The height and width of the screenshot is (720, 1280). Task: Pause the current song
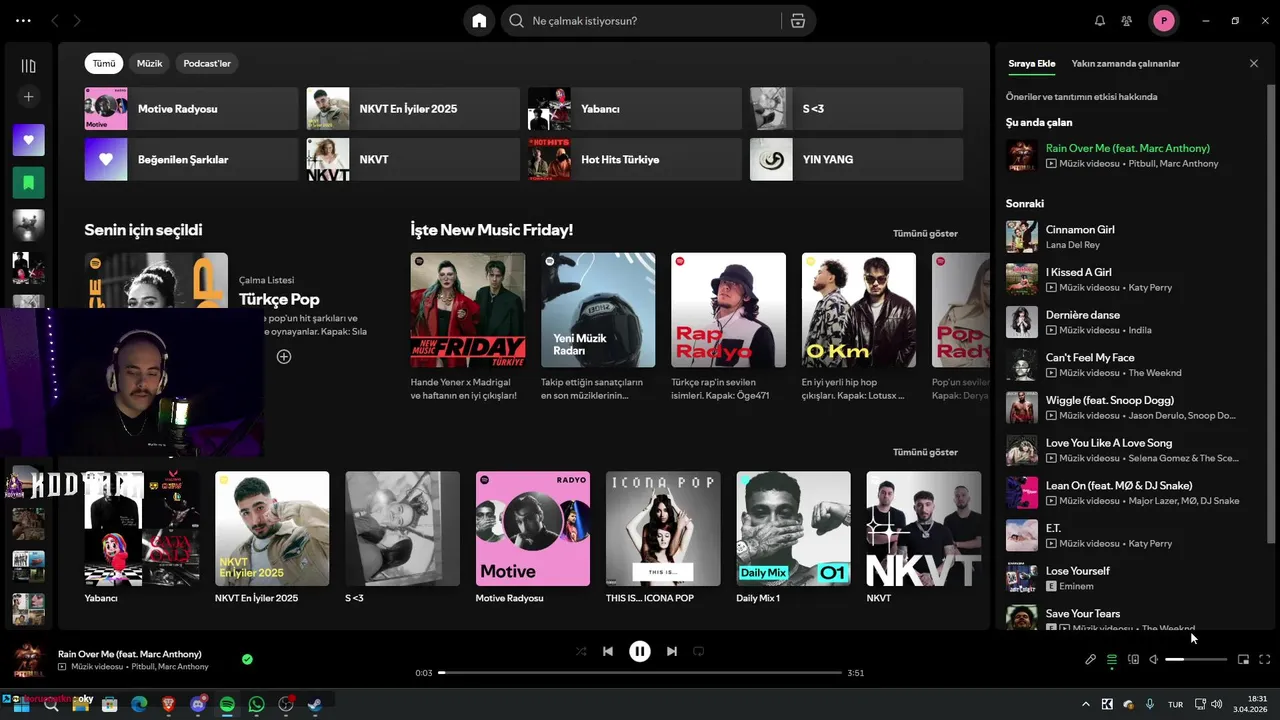640,651
